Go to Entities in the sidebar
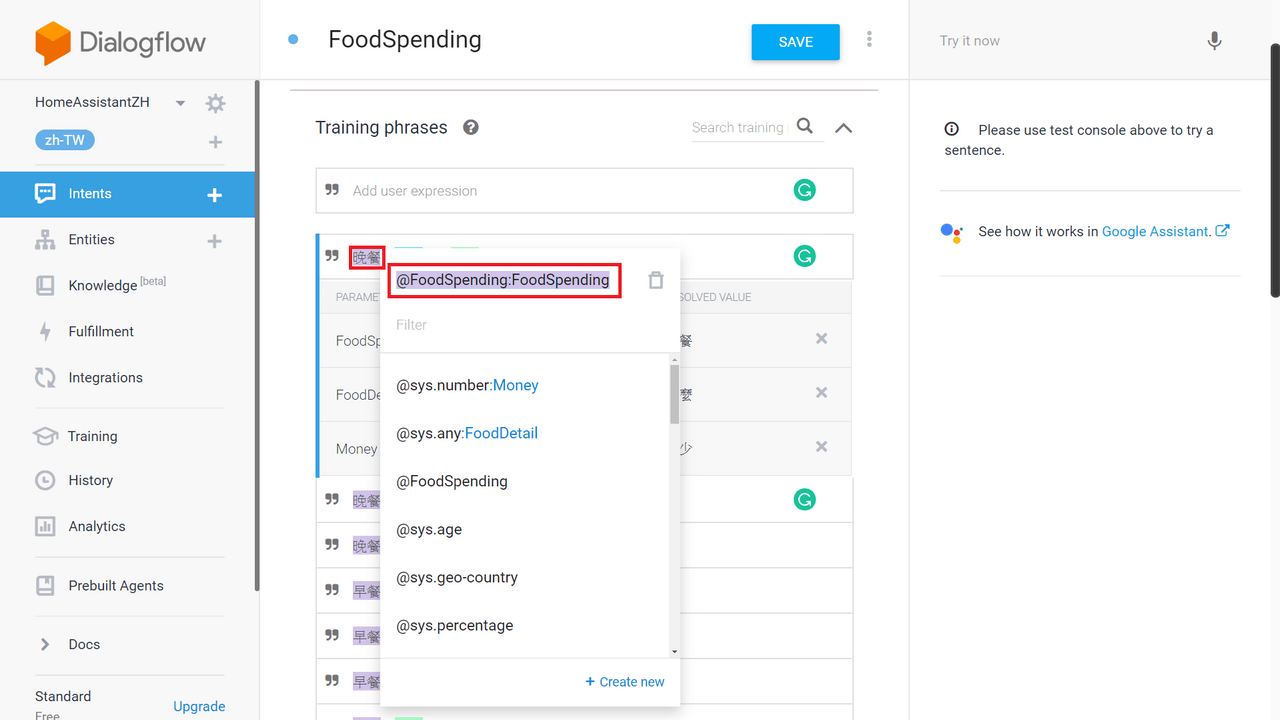The height and width of the screenshot is (720, 1280). [x=91, y=240]
